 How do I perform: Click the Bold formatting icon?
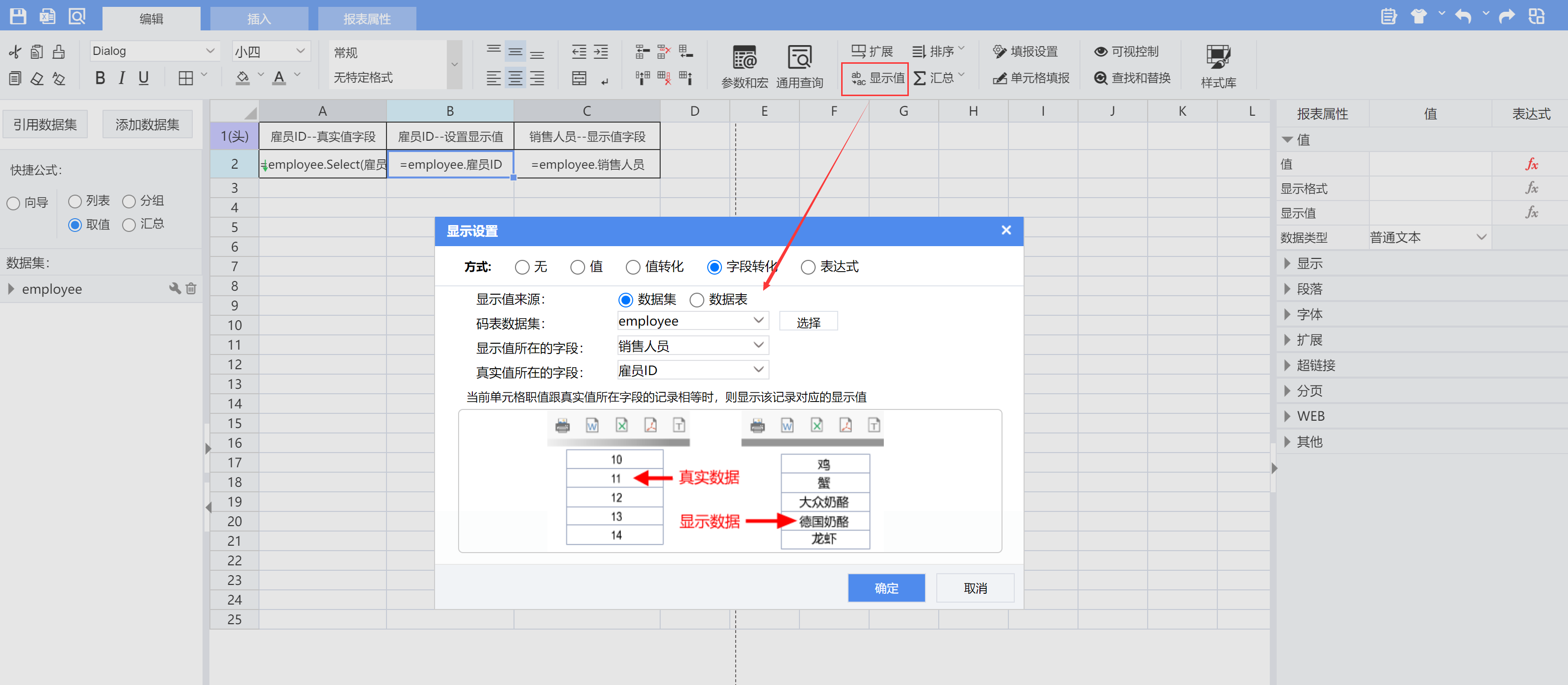click(x=101, y=78)
